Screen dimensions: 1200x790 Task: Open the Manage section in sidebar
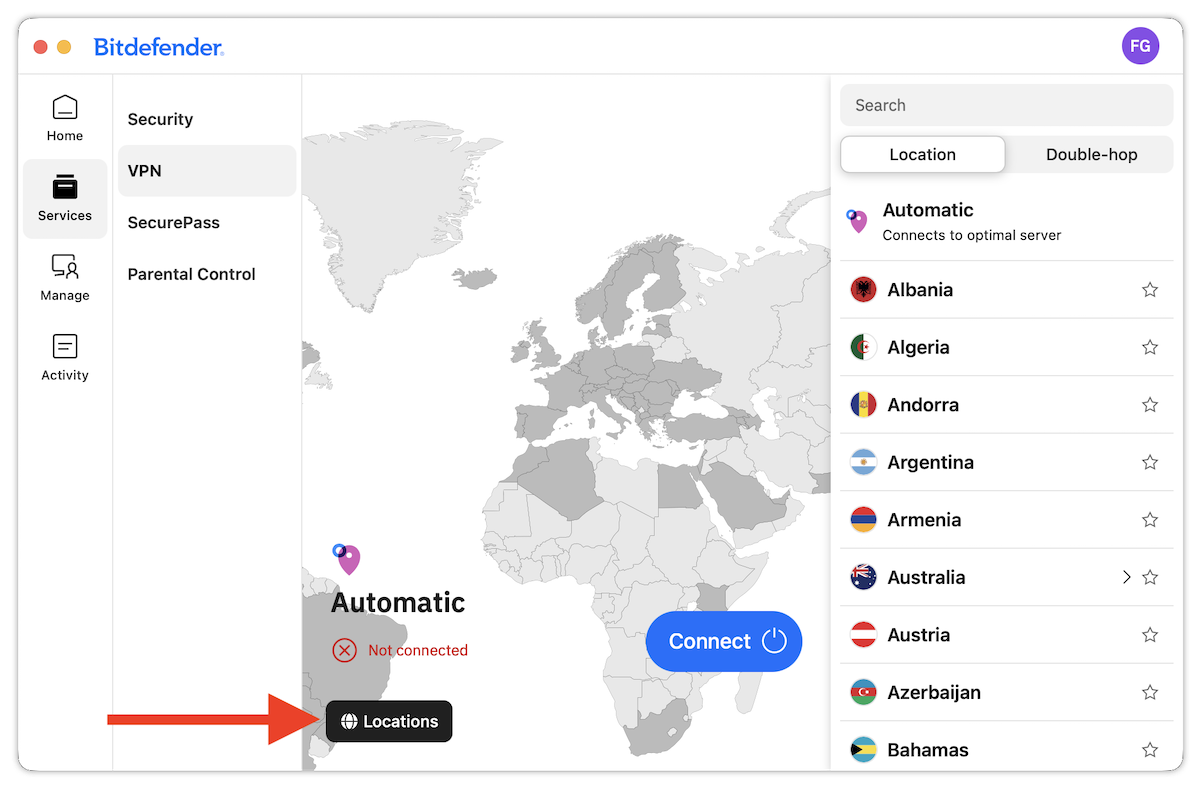(x=65, y=279)
